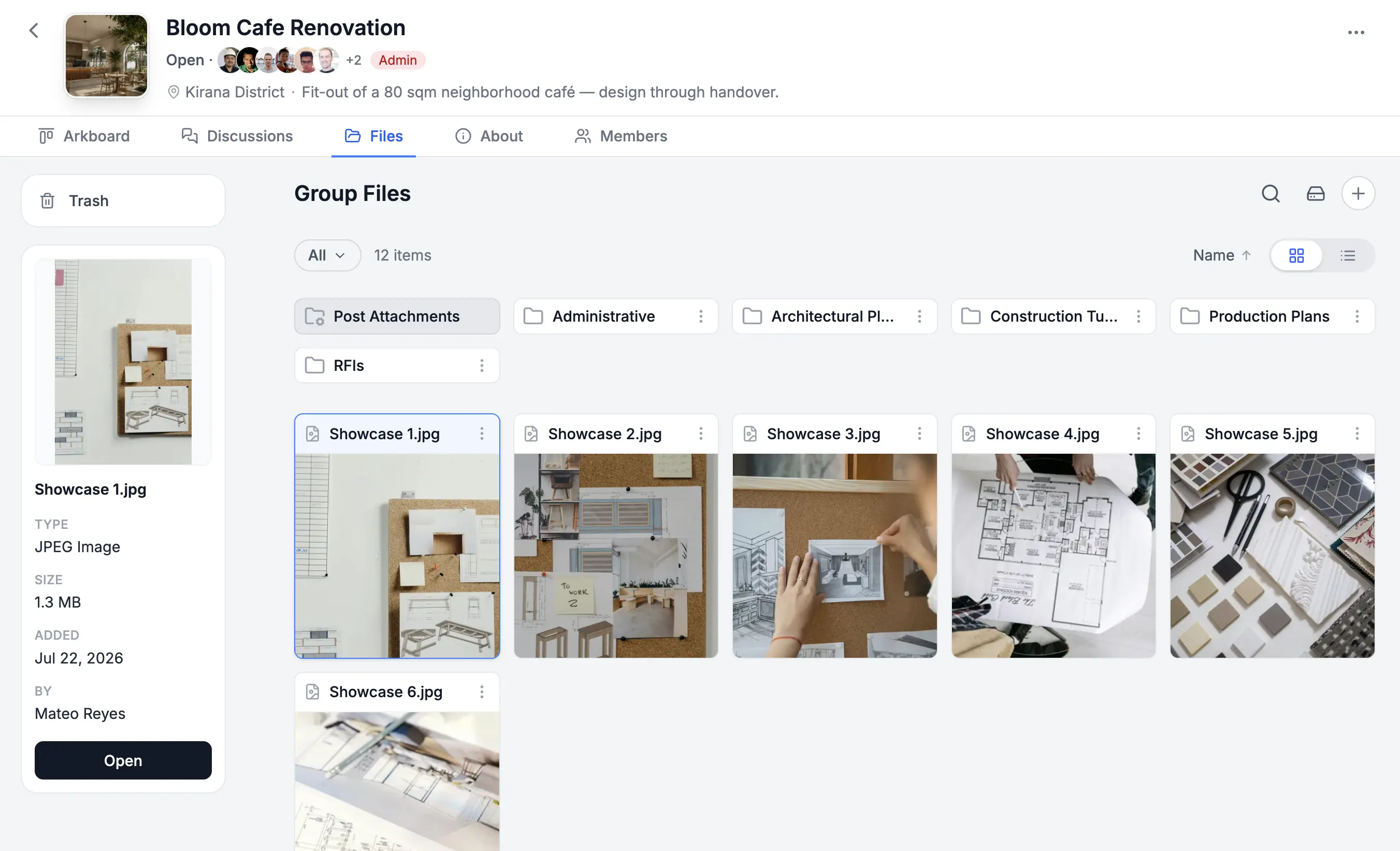
Task: Open the Arkboard tab
Action: (x=84, y=136)
